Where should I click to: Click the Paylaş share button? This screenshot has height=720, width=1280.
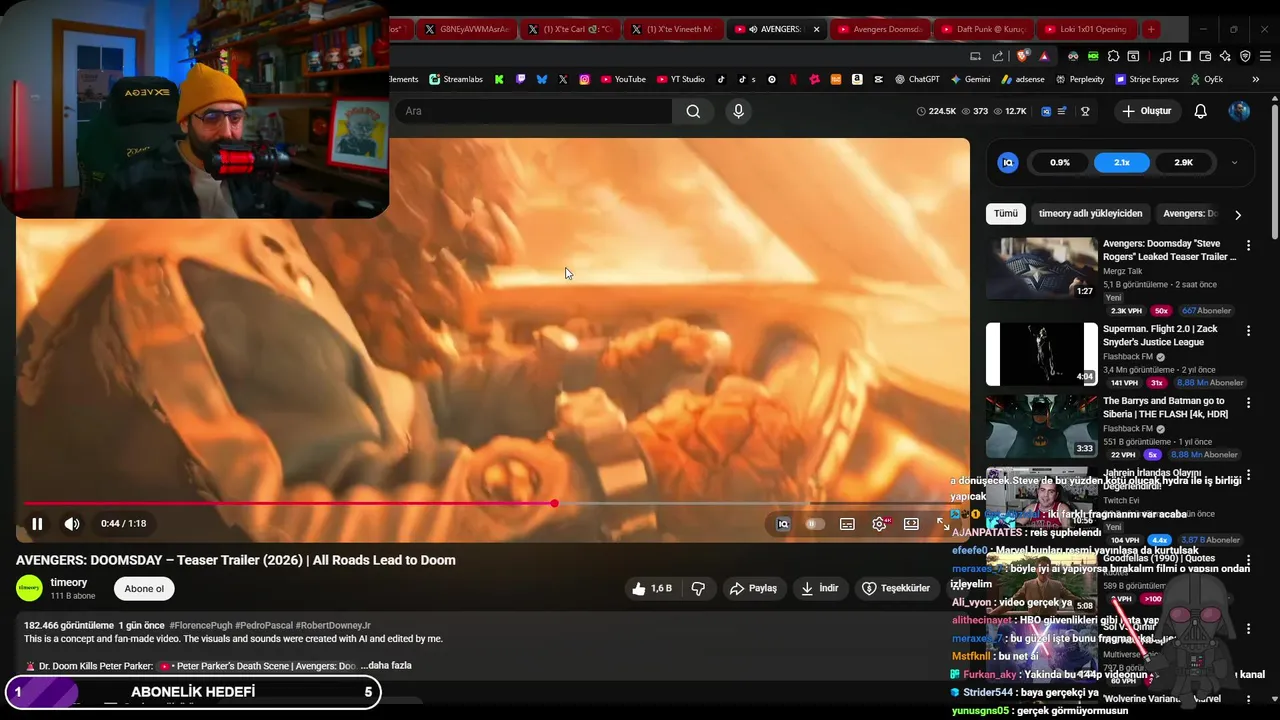[753, 589]
